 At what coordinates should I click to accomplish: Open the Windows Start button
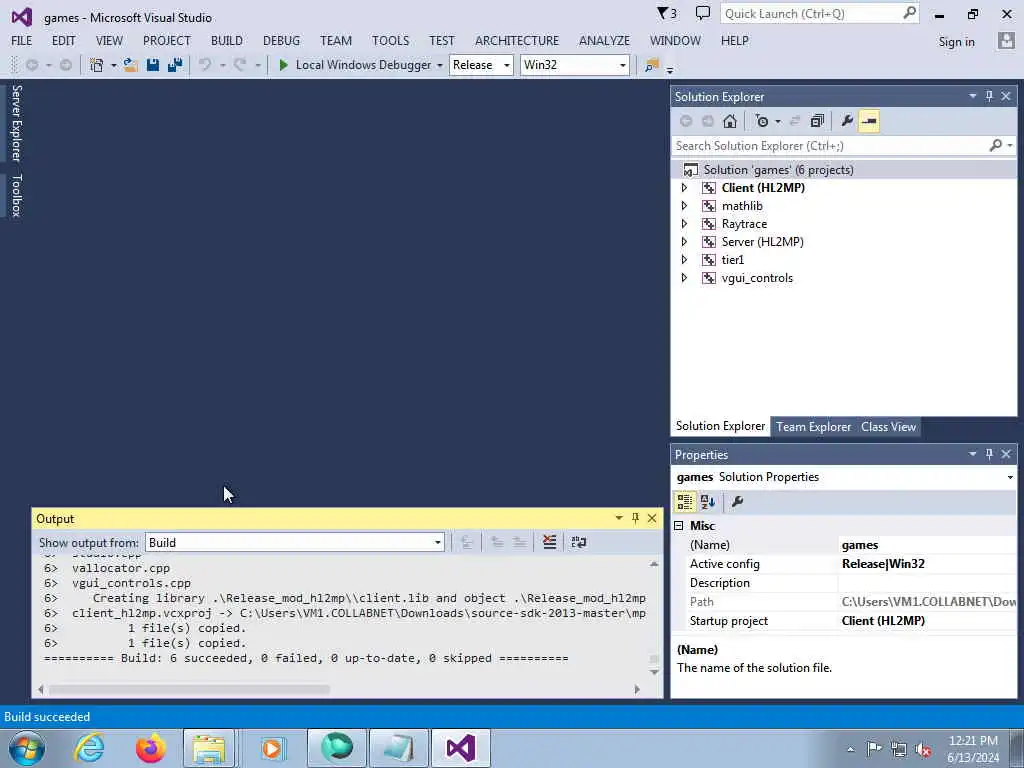27,748
